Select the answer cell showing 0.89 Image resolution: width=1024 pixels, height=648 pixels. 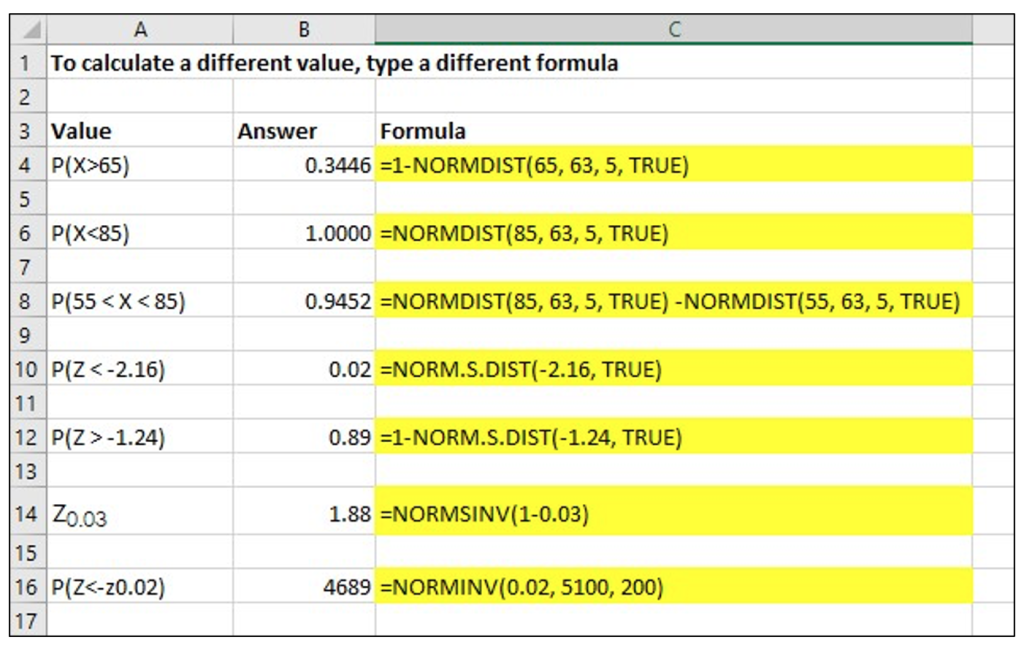(304, 438)
